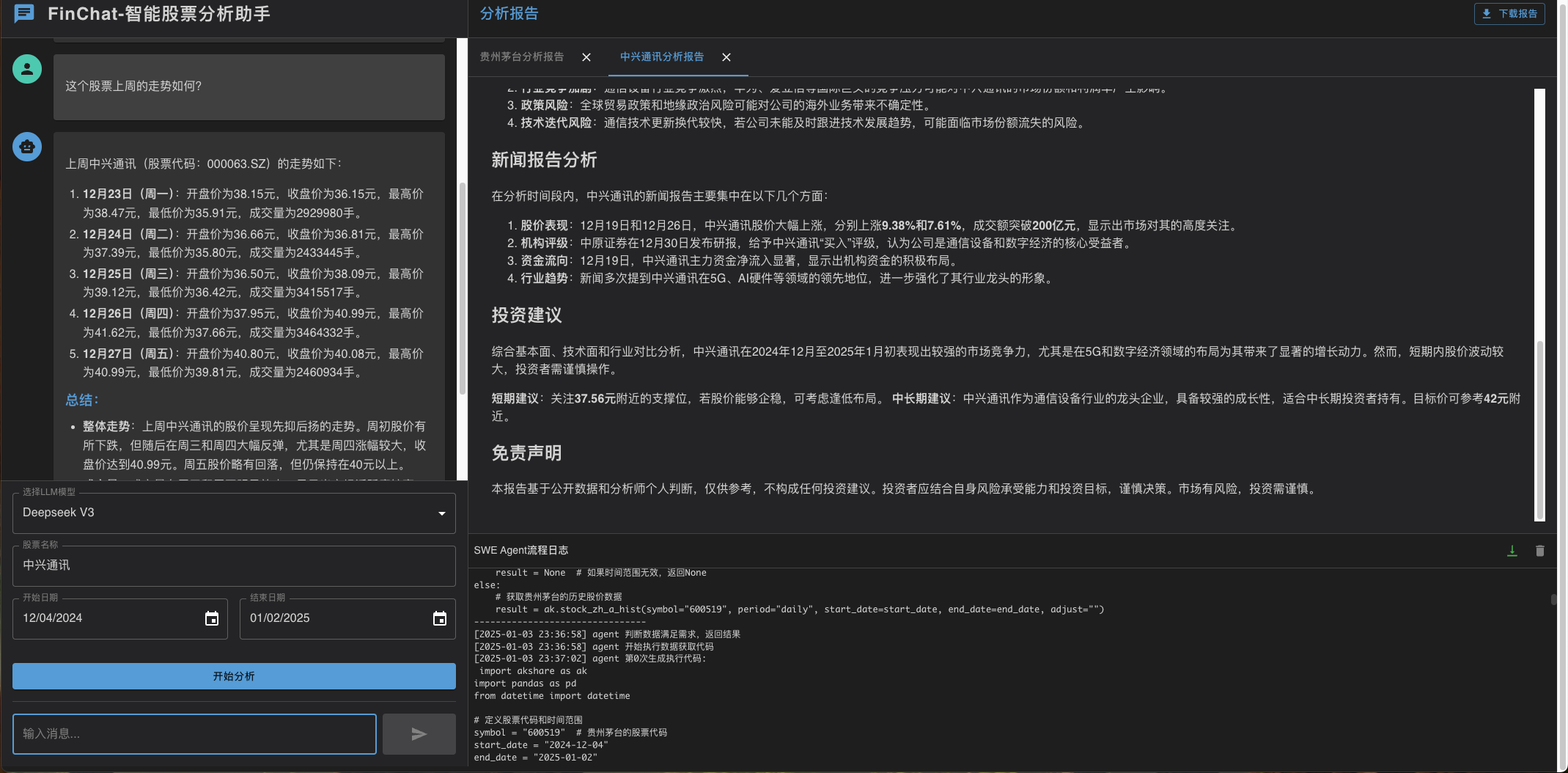This screenshot has height=773, width=1568.
Task: Switch to the 贵州茅台分析报告 tab
Action: click(x=522, y=57)
